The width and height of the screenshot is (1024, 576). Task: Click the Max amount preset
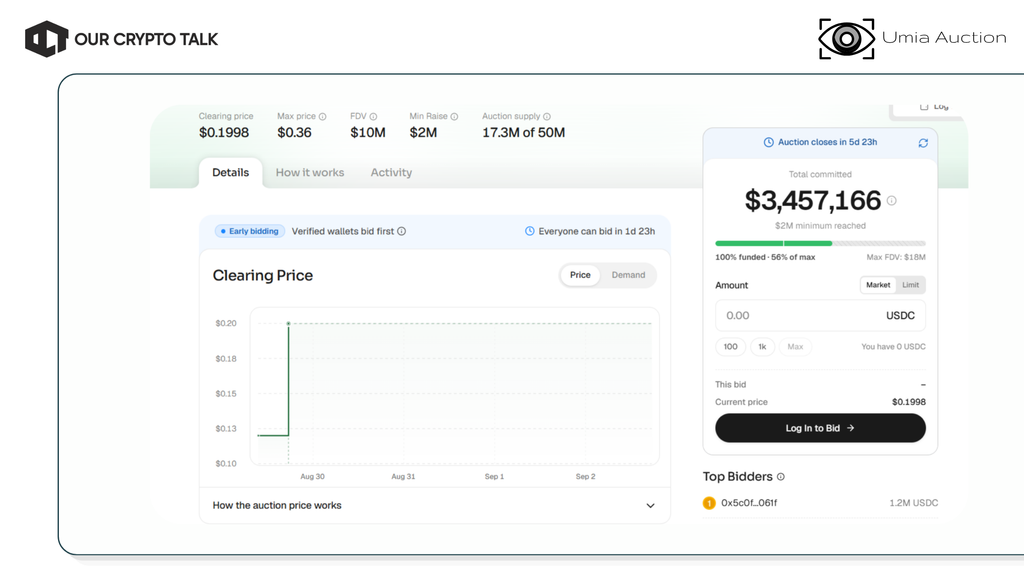[795, 347]
